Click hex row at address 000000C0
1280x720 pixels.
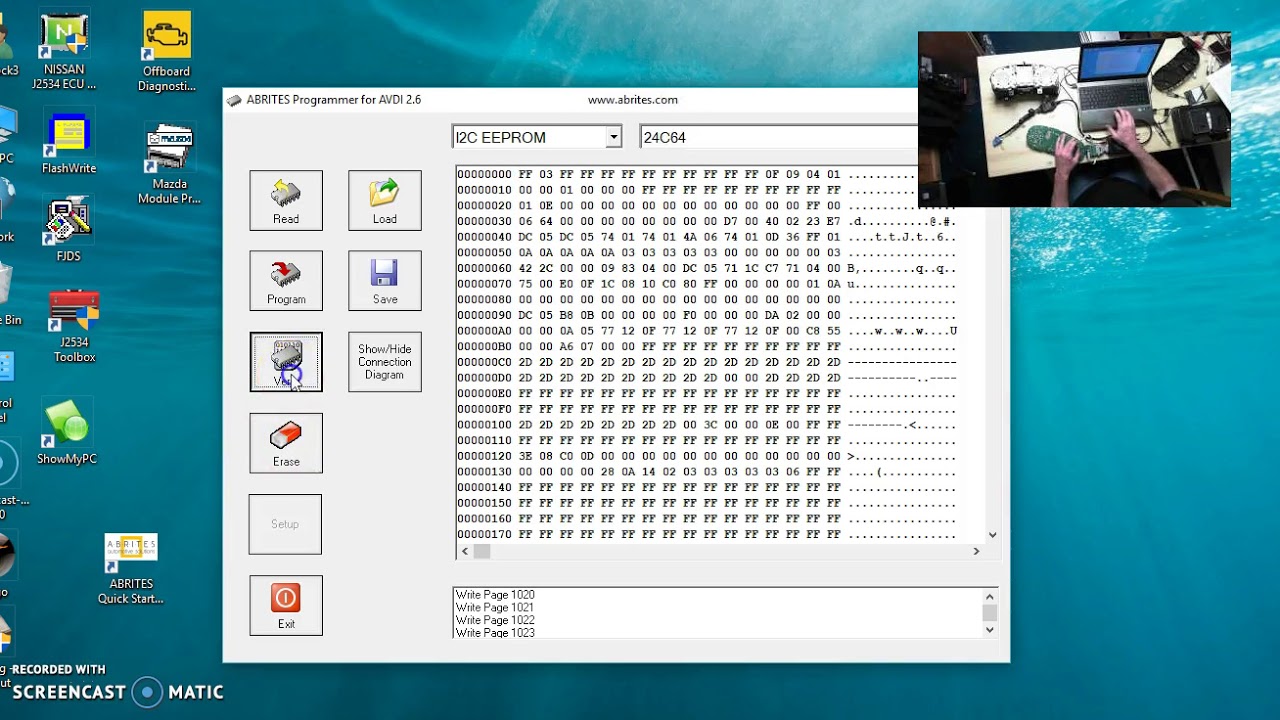coord(707,362)
